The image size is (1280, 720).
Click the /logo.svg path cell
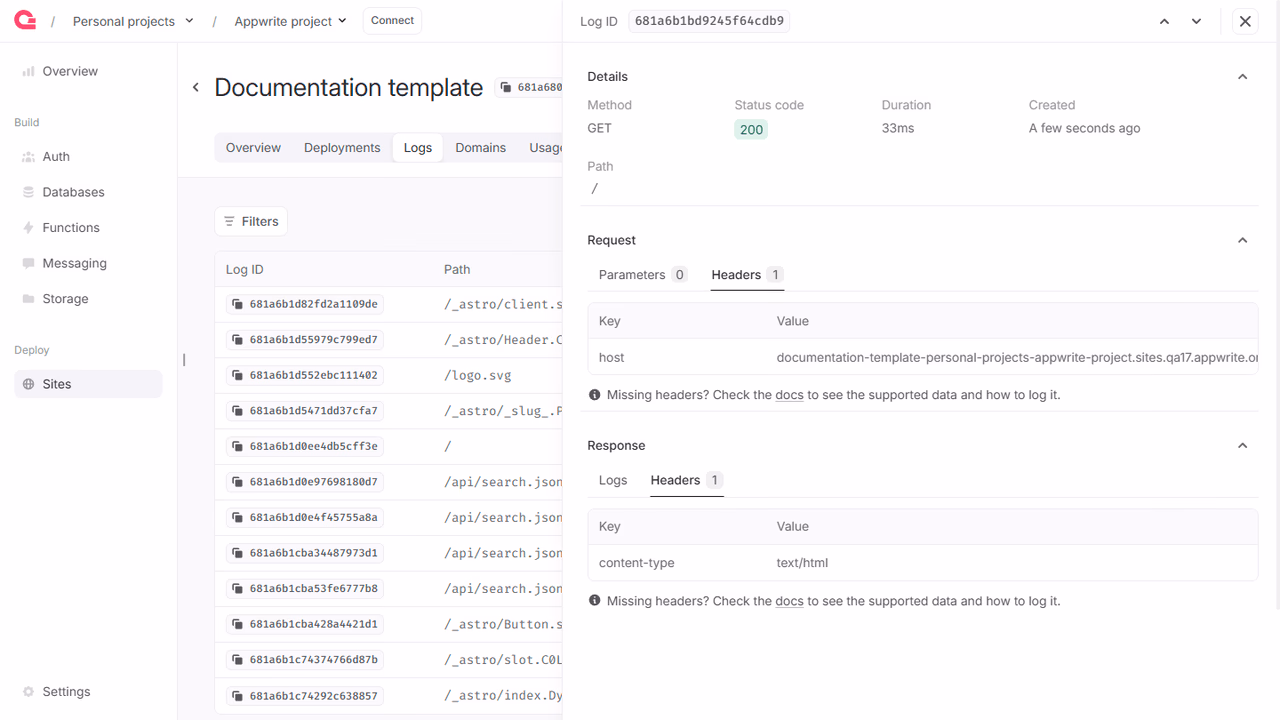477,375
